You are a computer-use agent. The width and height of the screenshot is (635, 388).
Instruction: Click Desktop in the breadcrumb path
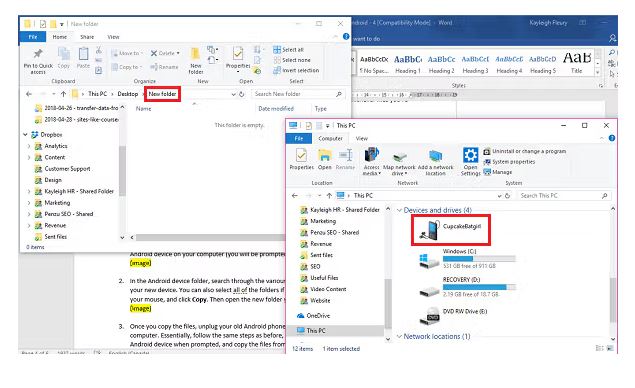tap(128, 94)
